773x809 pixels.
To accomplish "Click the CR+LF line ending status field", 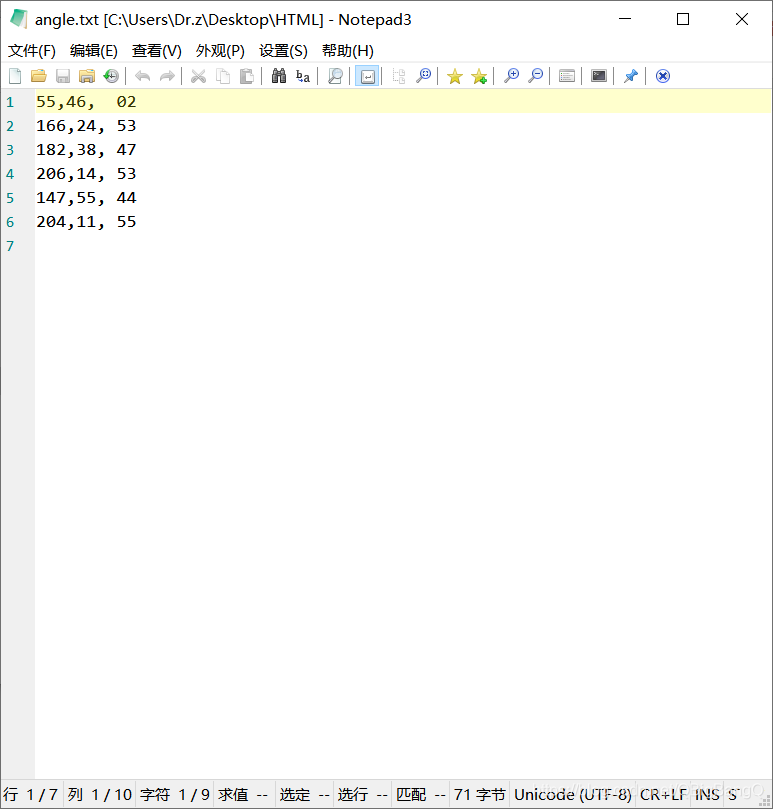I will click(663, 795).
